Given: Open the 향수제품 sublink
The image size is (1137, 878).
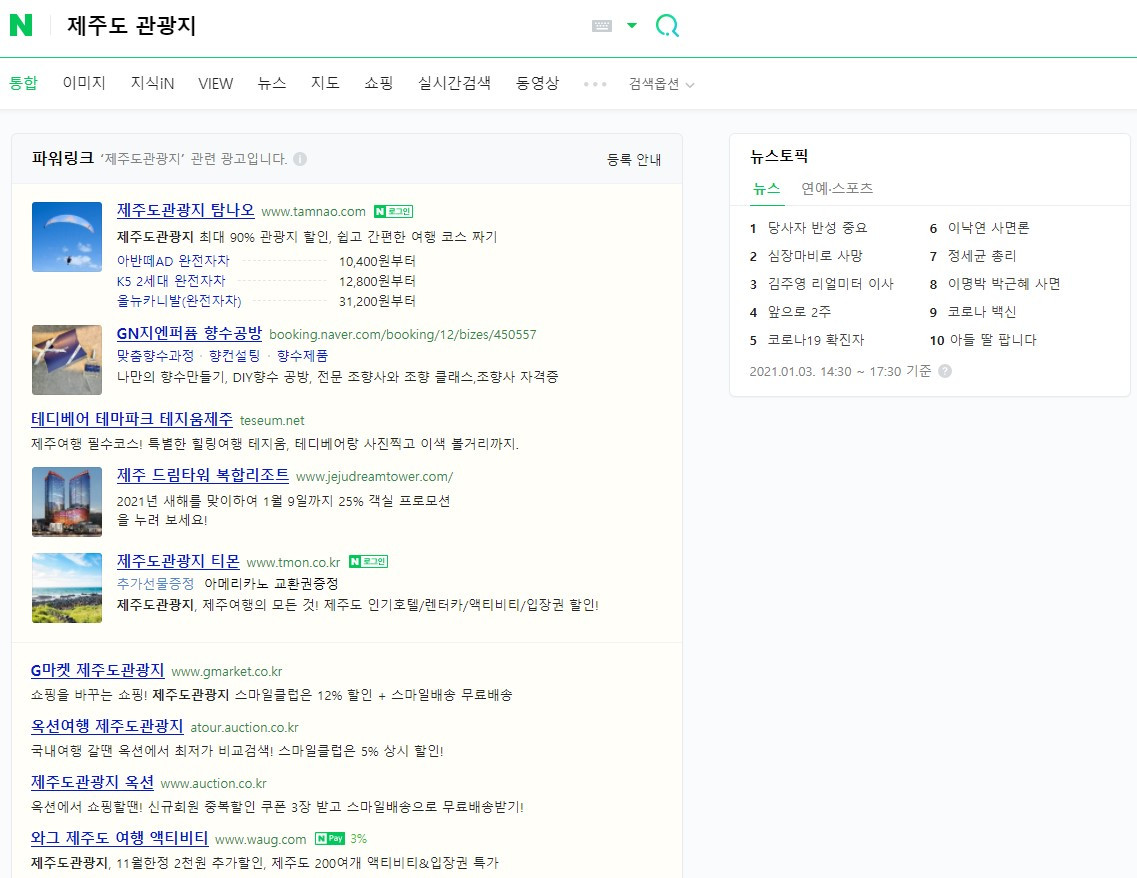Looking at the screenshot, I should [302, 356].
